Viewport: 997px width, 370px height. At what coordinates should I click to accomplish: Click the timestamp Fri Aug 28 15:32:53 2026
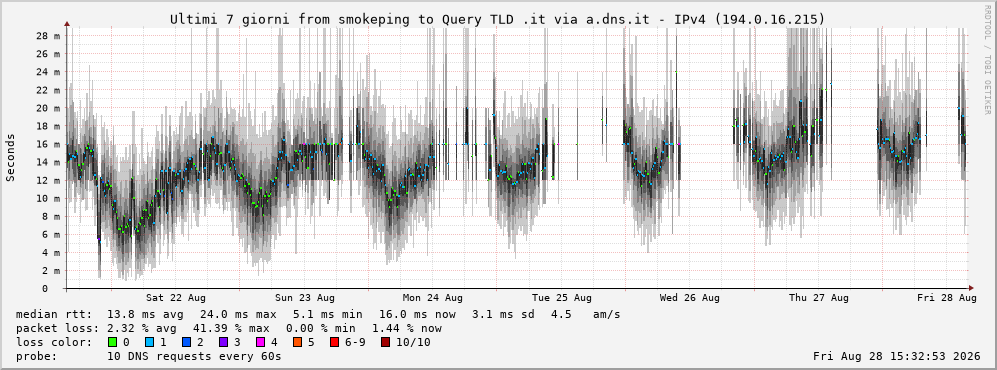click(x=897, y=356)
